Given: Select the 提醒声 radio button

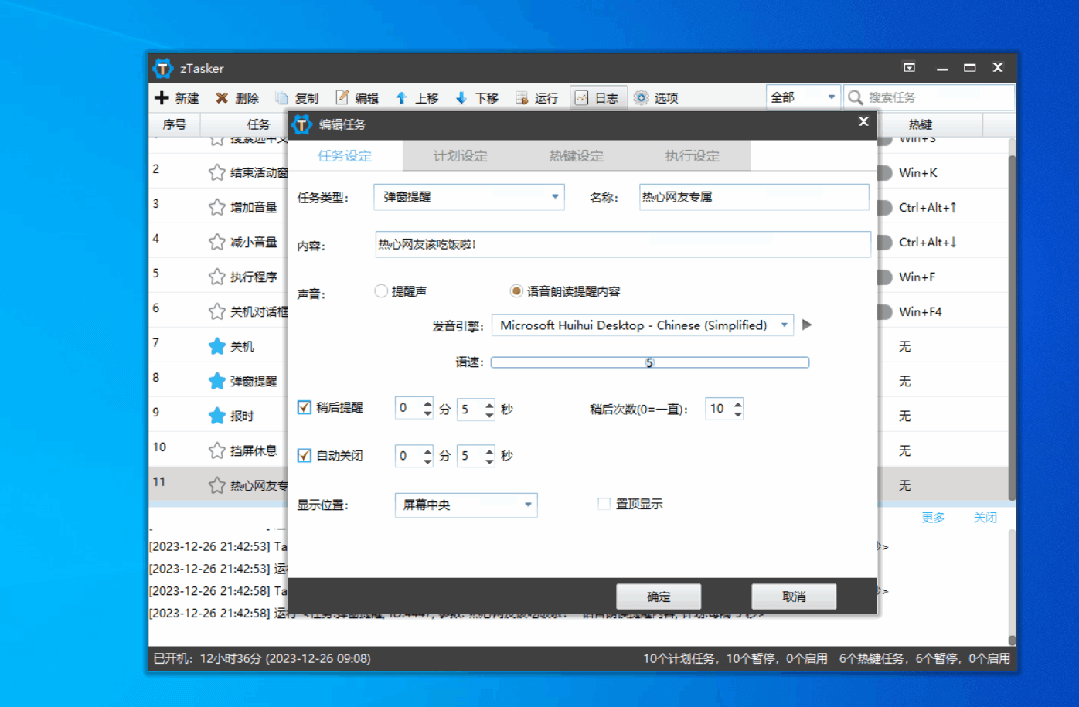Looking at the screenshot, I should pos(380,291).
